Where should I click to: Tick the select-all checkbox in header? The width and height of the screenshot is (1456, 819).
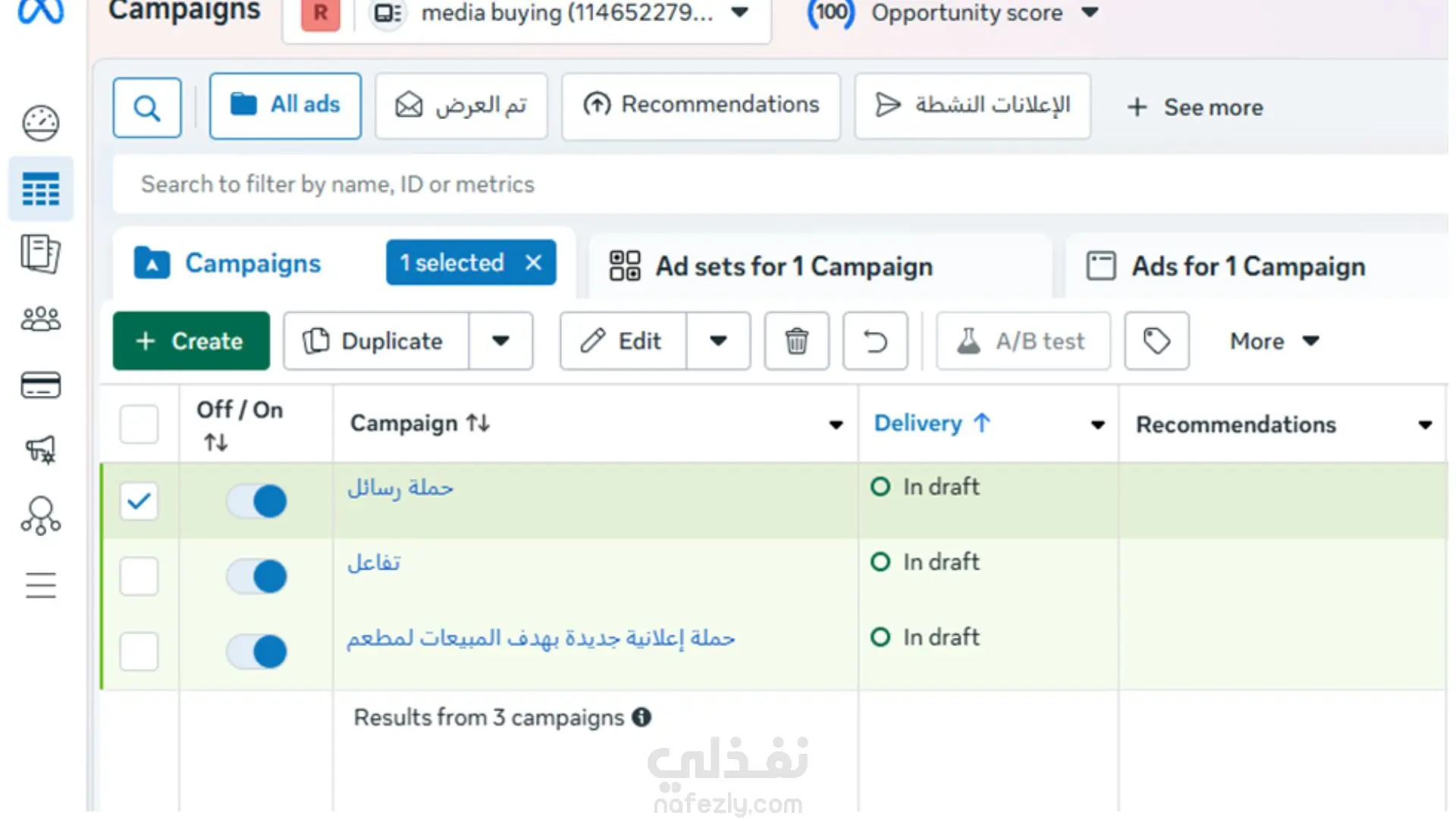[x=139, y=424]
